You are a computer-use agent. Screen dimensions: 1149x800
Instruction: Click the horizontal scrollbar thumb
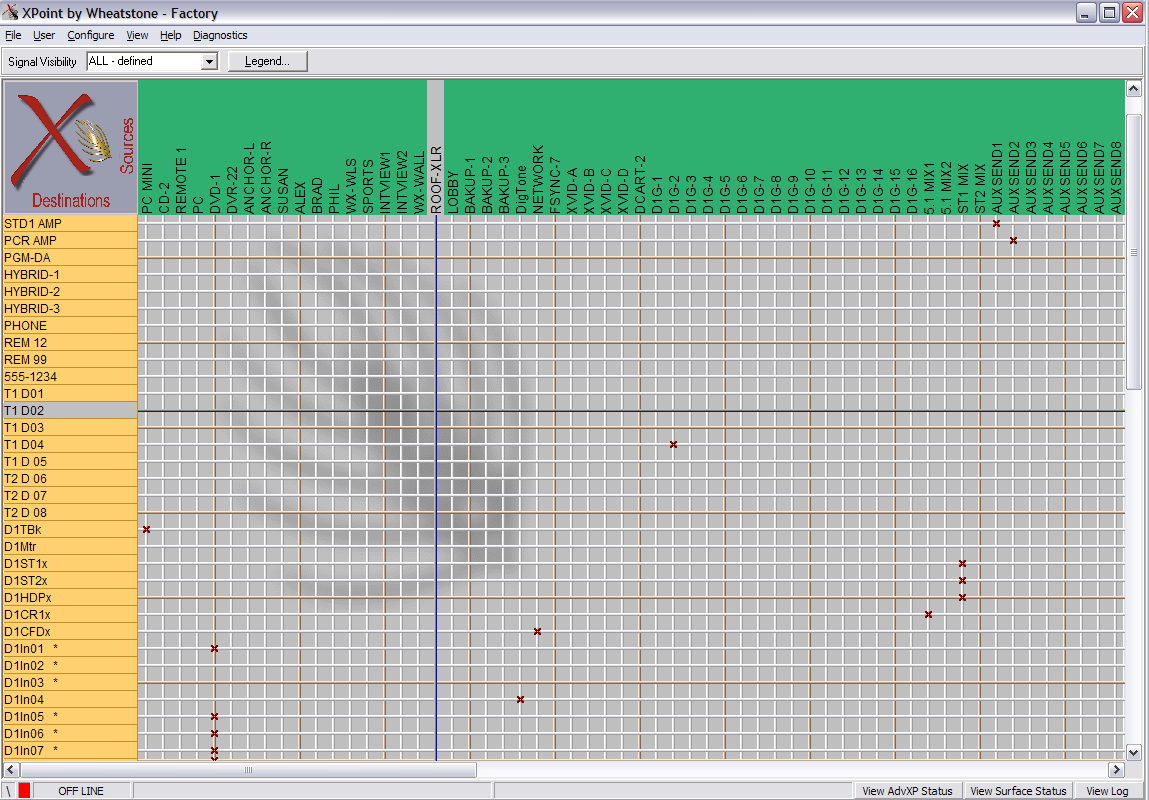[x=248, y=769]
